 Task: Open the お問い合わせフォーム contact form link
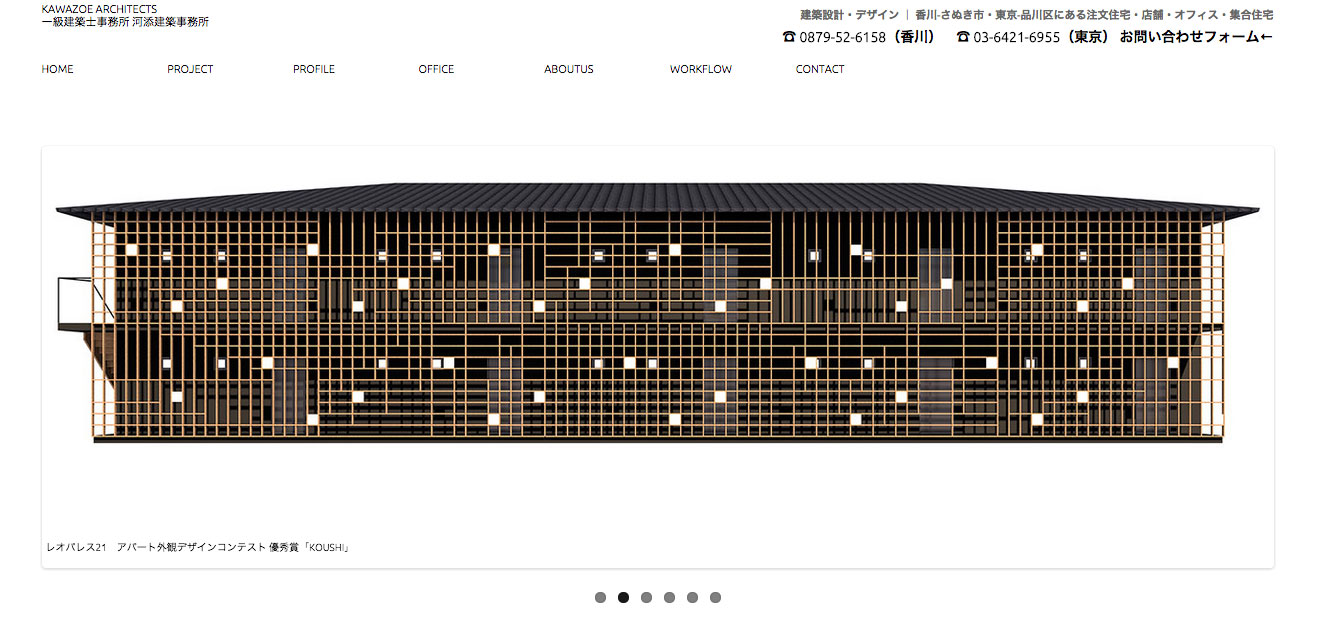[1196, 37]
